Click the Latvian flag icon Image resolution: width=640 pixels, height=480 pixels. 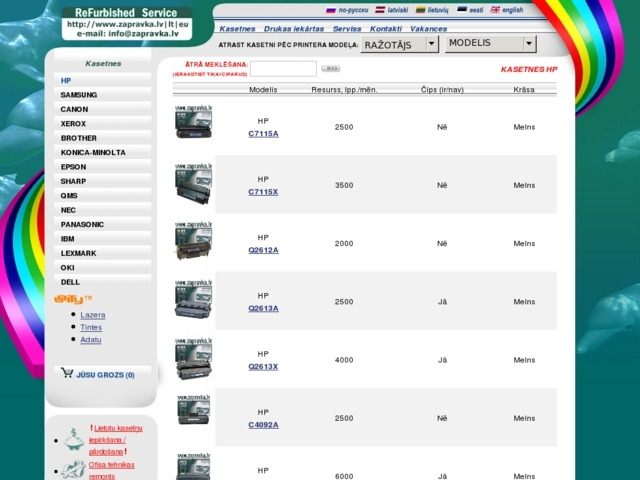click(x=380, y=10)
